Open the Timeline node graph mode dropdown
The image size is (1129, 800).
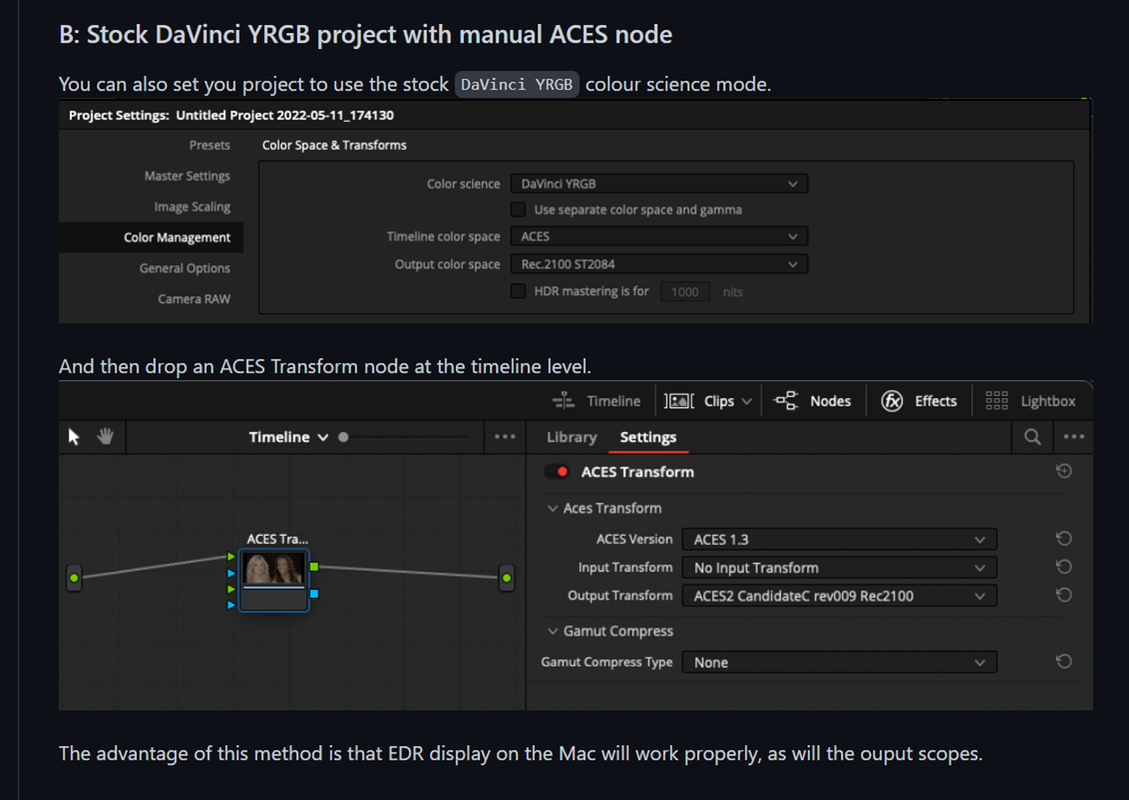[x=288, y=437]
